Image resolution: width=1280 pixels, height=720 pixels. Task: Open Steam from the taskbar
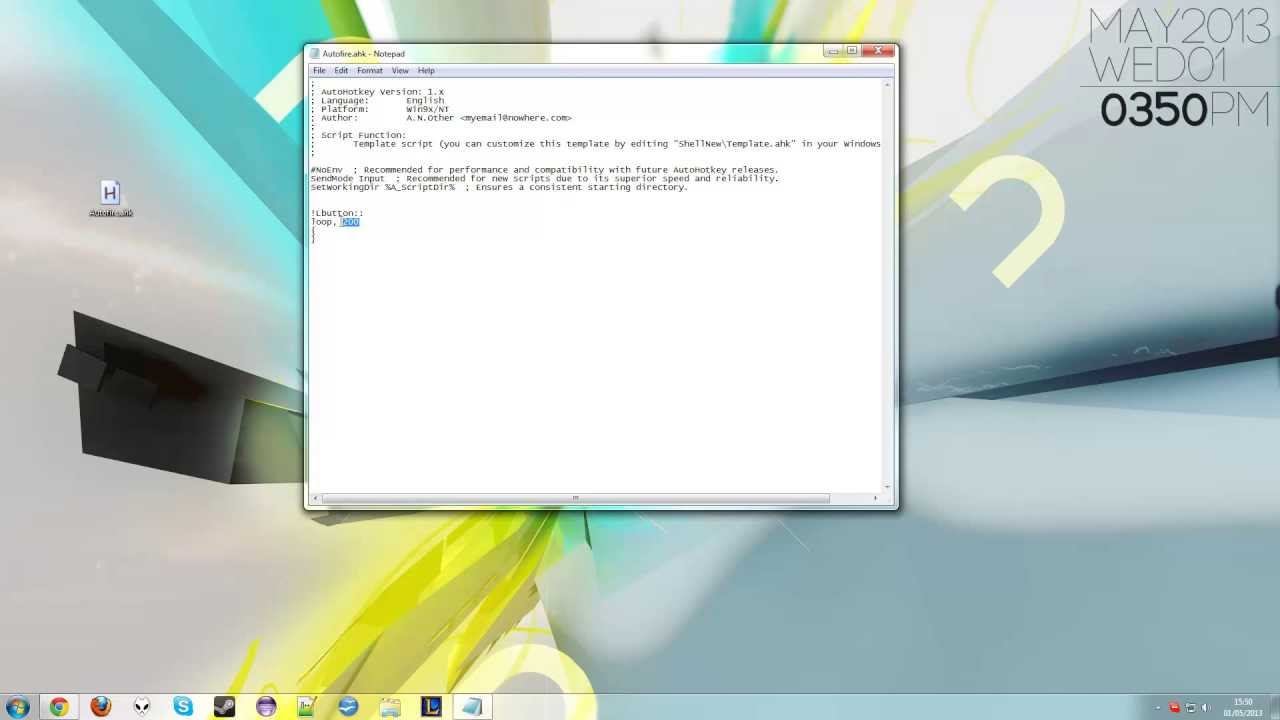point(224,707)
